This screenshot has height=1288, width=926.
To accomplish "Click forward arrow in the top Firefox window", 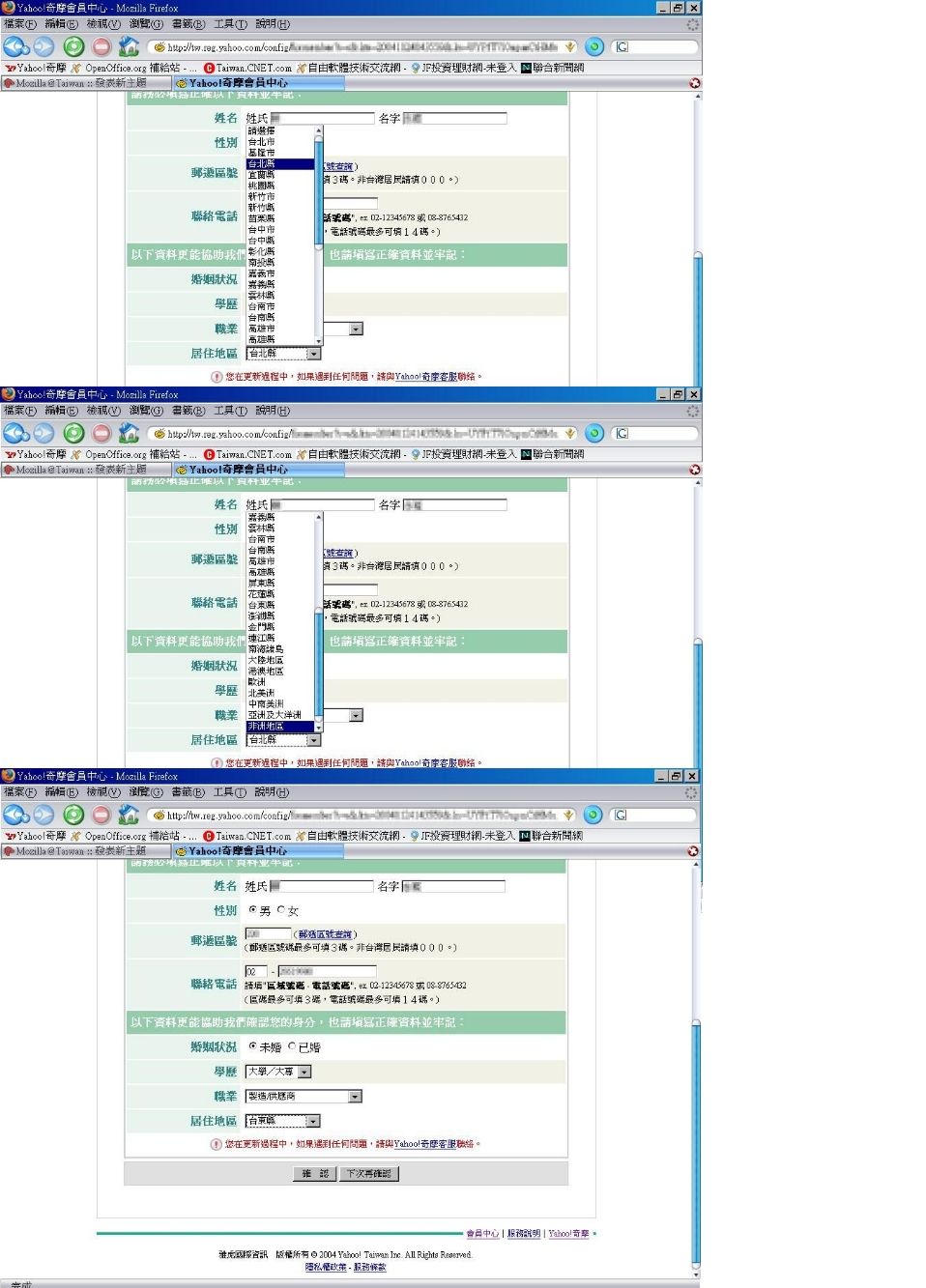I will pyautogui.click(x=44, y=46).
